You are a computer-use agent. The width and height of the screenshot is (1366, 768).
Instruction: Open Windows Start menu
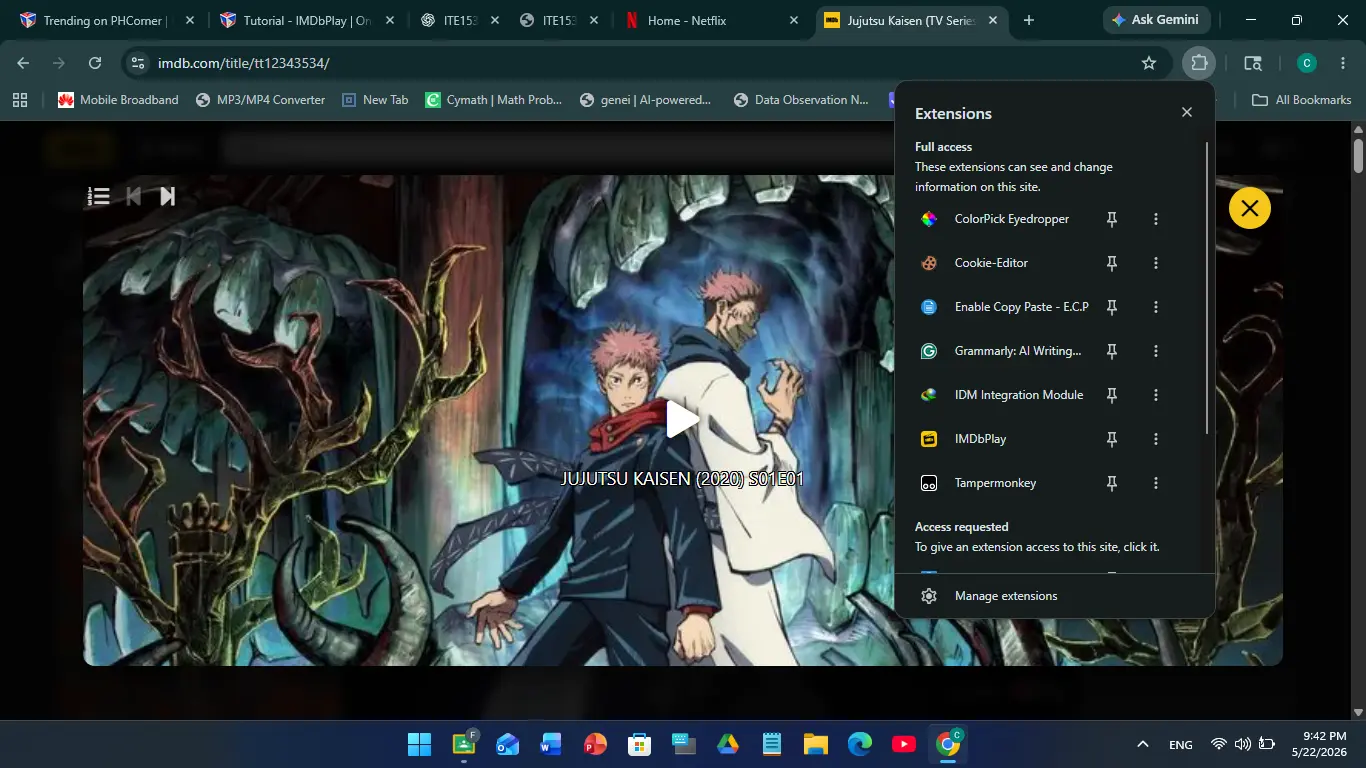click(x=419, y=744)
